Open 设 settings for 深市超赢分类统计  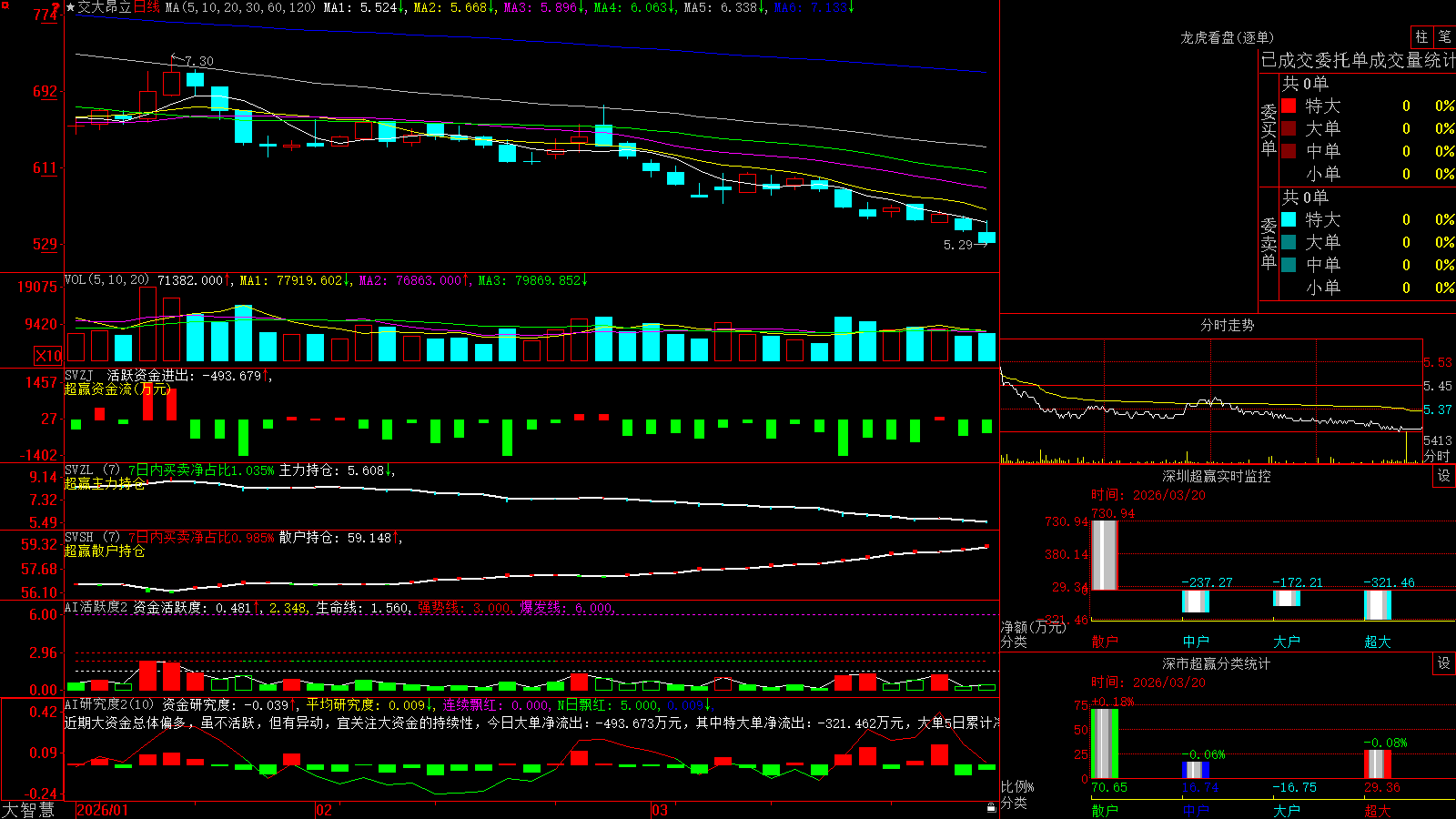[1444, 663]
